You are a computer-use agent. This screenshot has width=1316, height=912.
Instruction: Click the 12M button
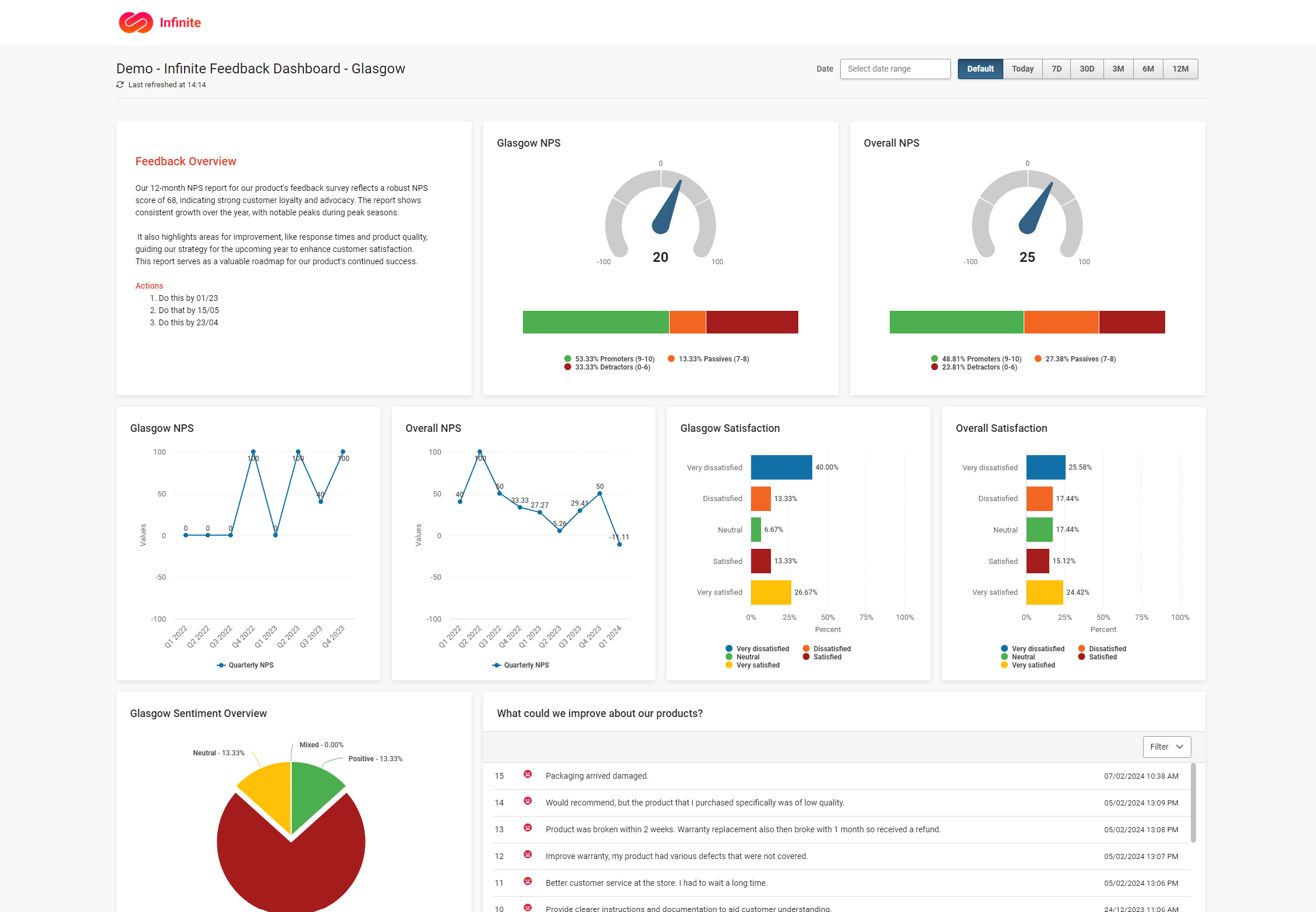pos(1180,69)
